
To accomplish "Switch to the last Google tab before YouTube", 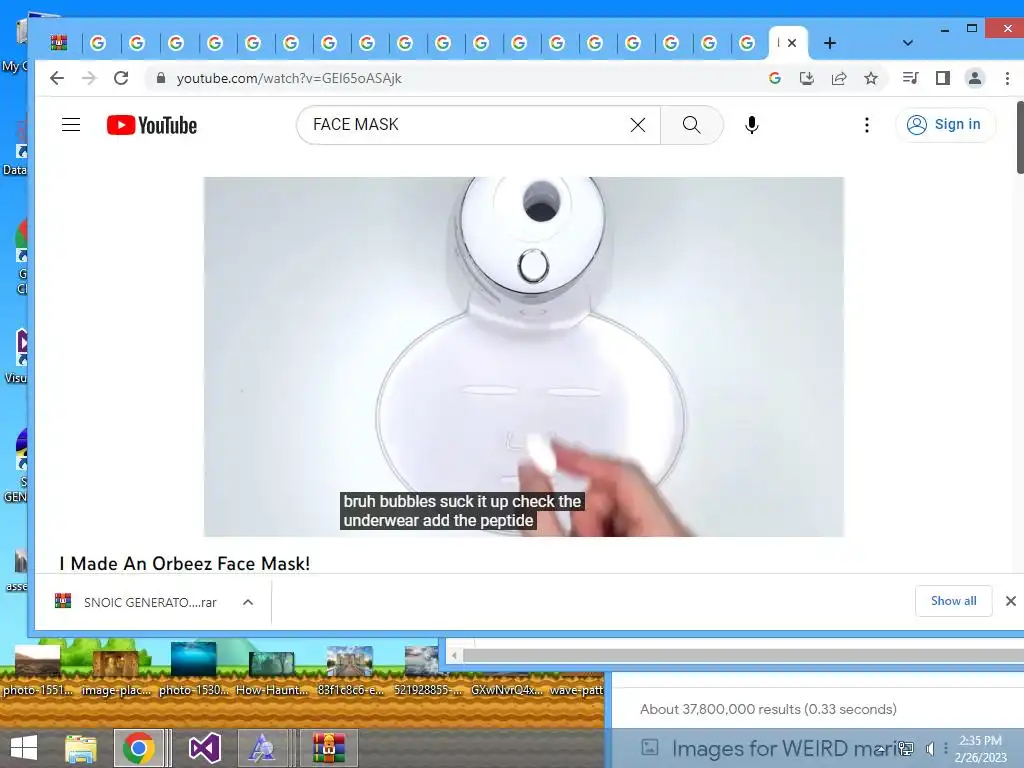I will 746,43.
